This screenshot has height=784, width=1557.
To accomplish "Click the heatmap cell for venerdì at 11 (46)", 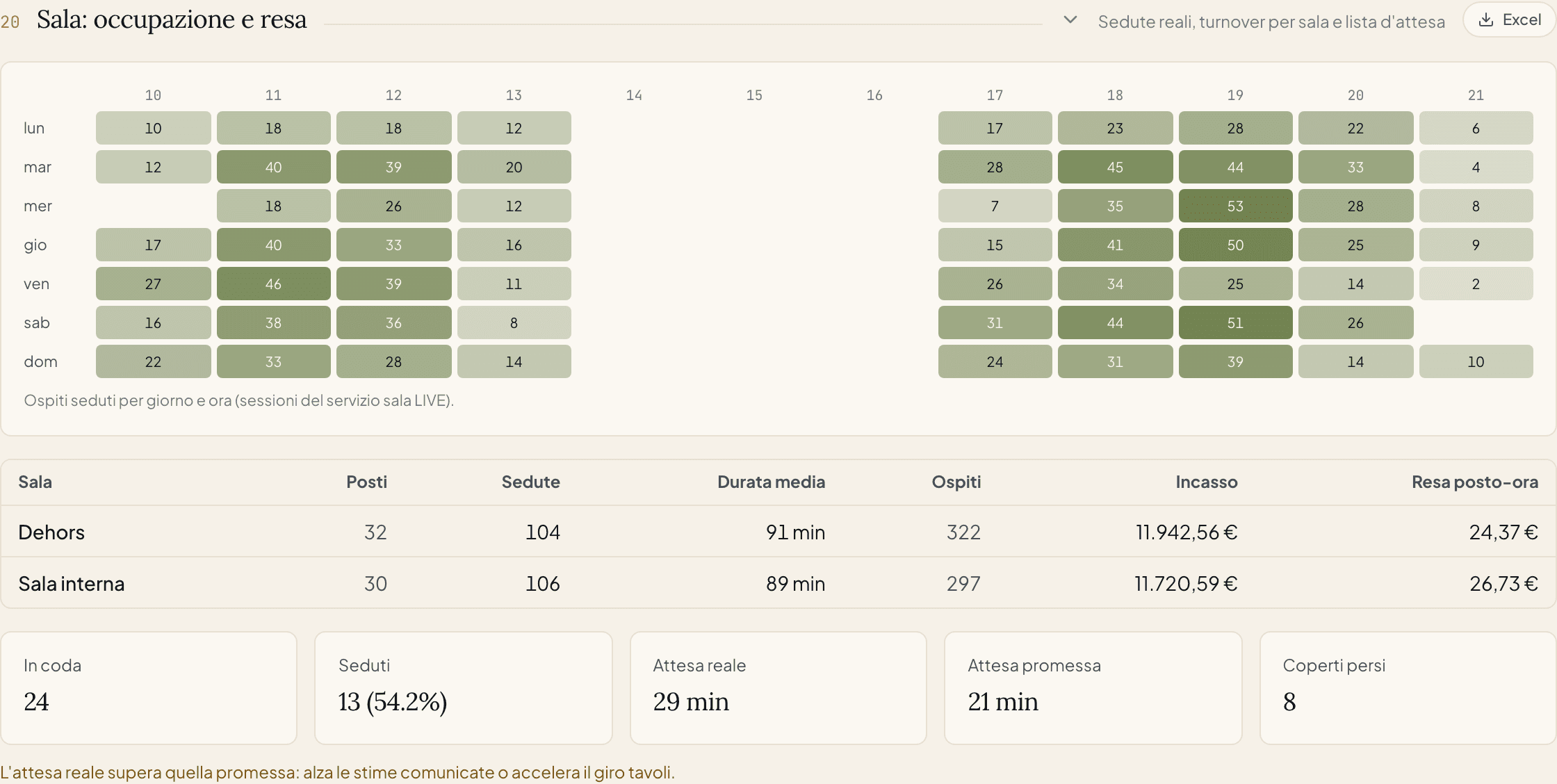I will point(273,284).
